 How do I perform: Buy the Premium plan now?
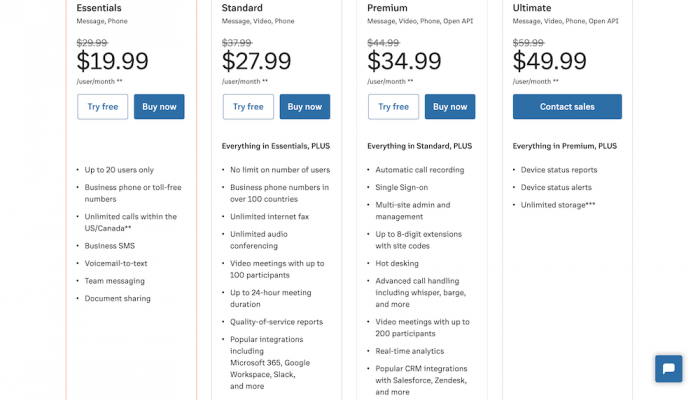click(450, 107)
